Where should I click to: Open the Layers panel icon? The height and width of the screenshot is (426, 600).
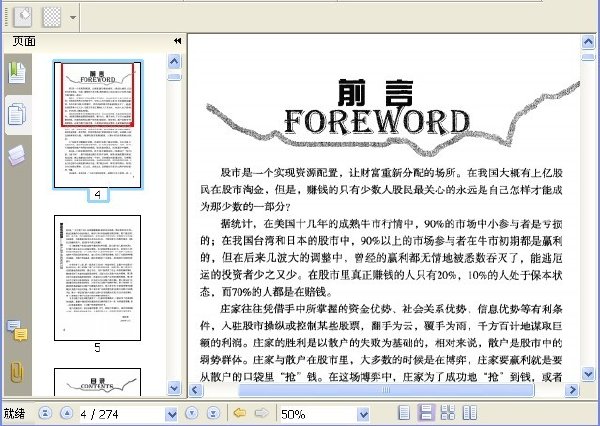pyautogui.click(x=17, y=155)
